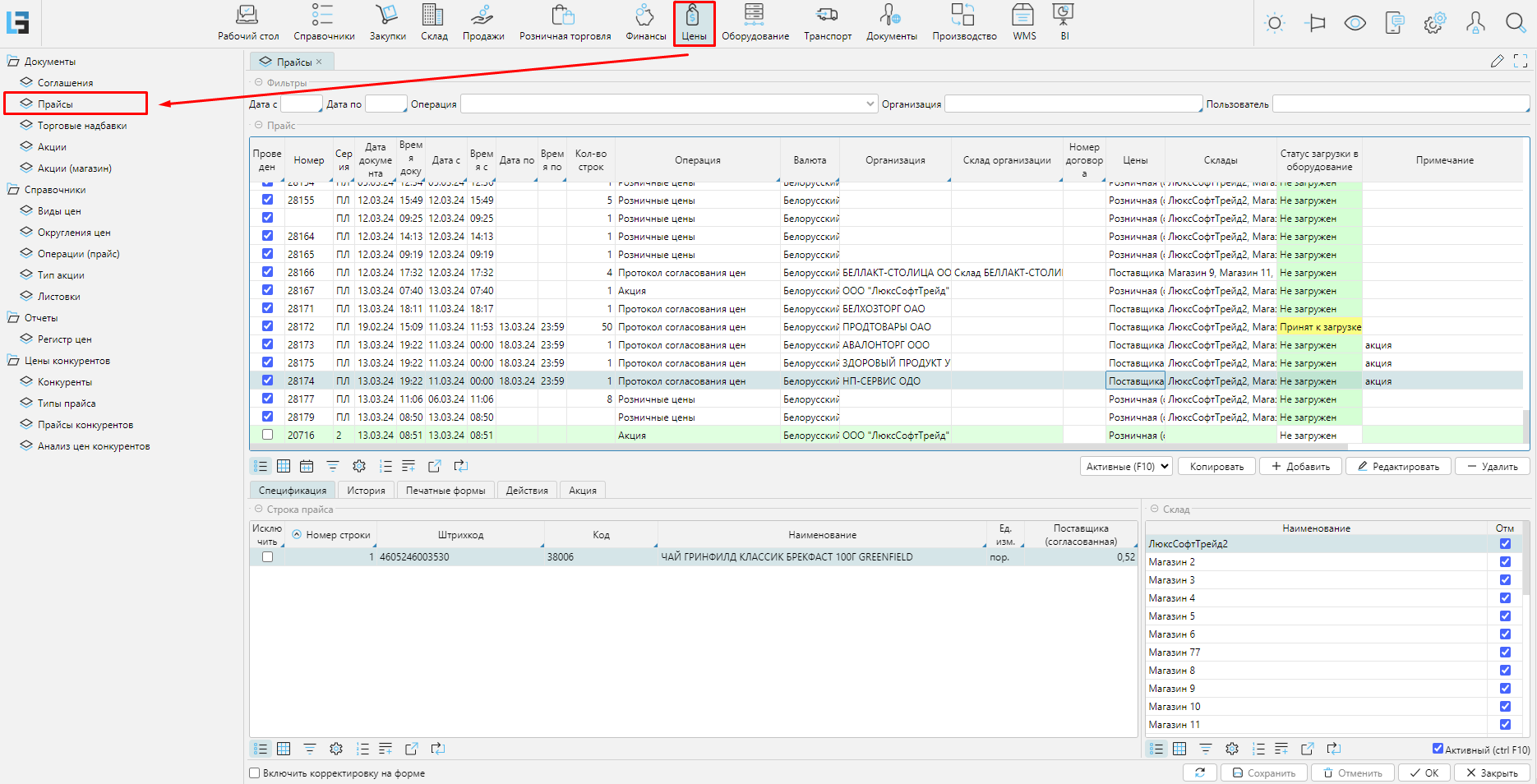Enable Включить корректировку на форме checkbox
The height and width of the screenshot is (784, 1537).
(255, 773)
